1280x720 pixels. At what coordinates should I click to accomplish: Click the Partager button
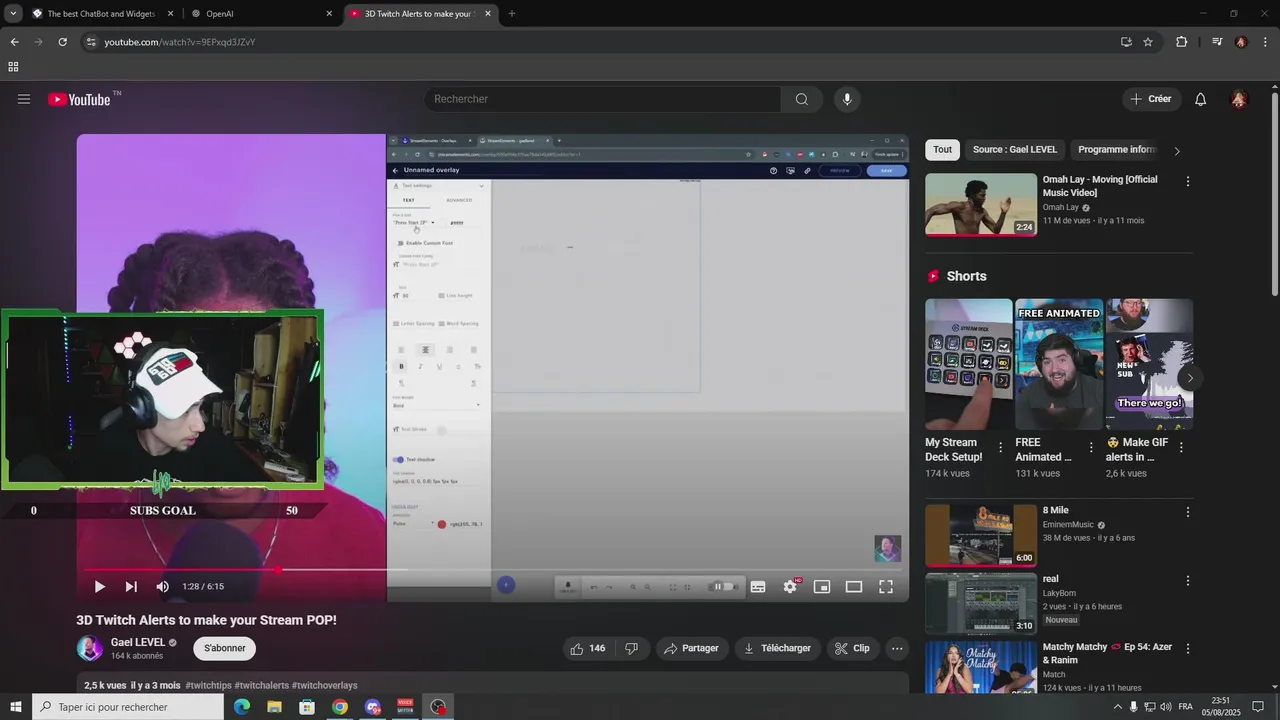click(692, 648)
